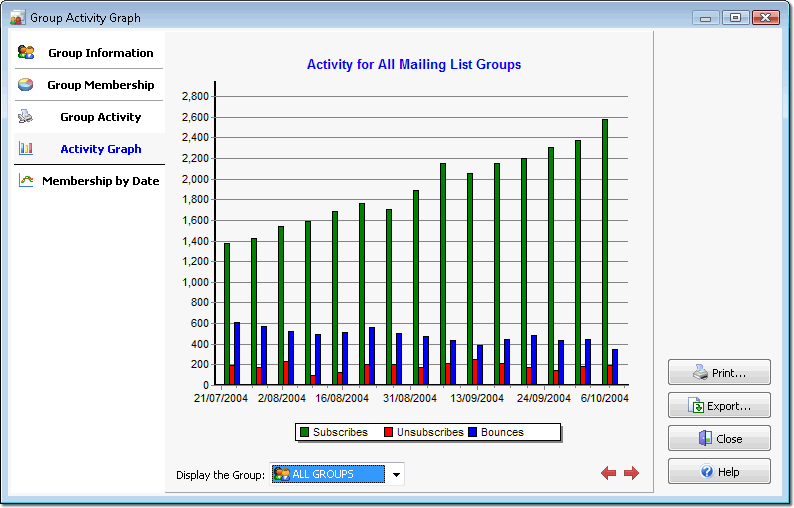The width and height of the screenshot is (794, 508).
Task: Click the blue Bounces legend swatch
Action: (x=472, y=432)
